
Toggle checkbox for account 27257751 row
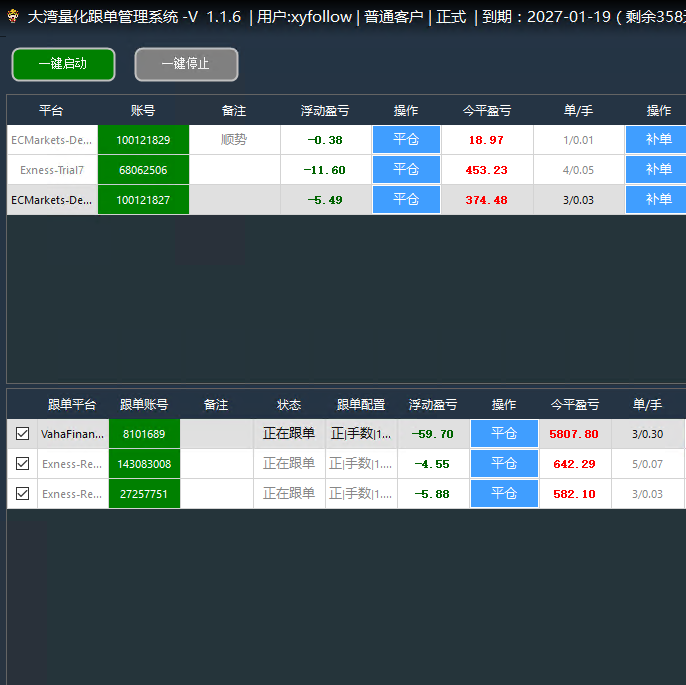[22, 493]
